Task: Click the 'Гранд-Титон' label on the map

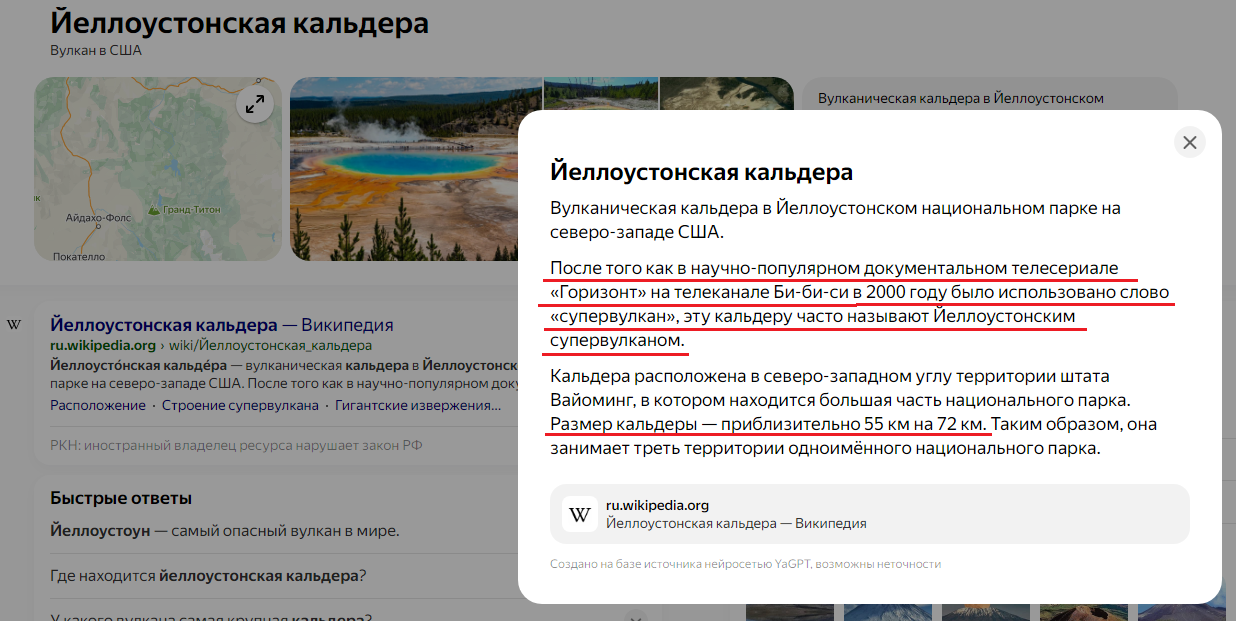Action: coord(191,210)
